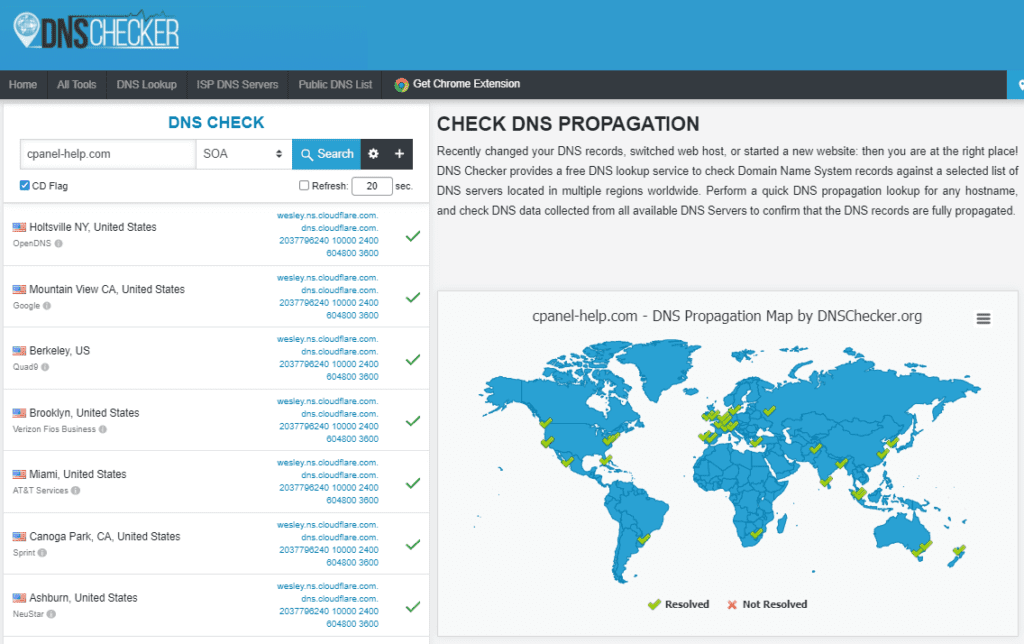
Task: Click the Chrome icon in navigation bar
Action: tap(402, 84)
